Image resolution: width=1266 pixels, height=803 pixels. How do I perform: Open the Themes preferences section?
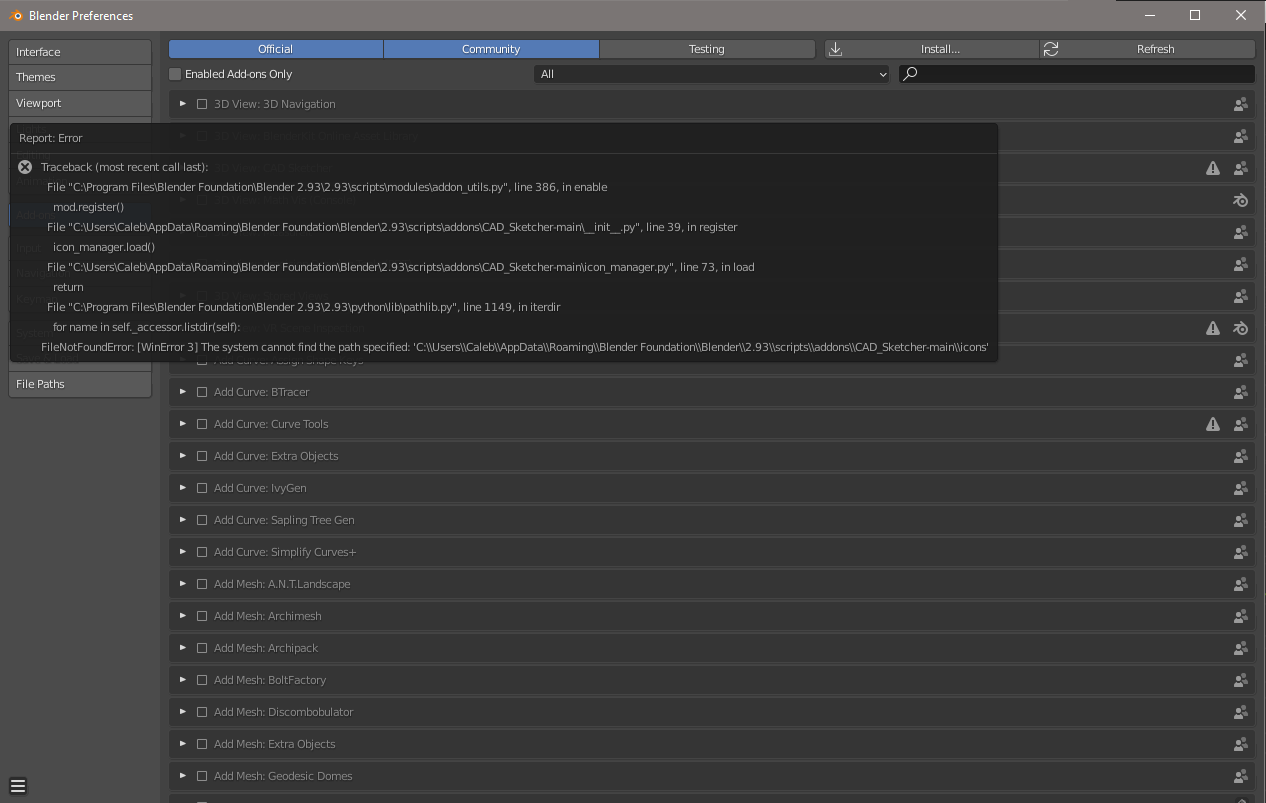click(x=80, y=77)
